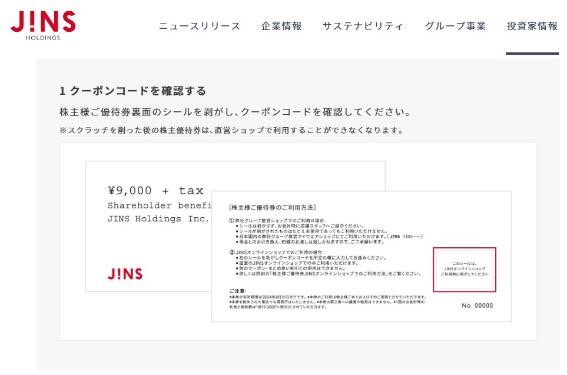Click the red-outlined seal box on coupon
567x375 pixels.
(464, 269)
